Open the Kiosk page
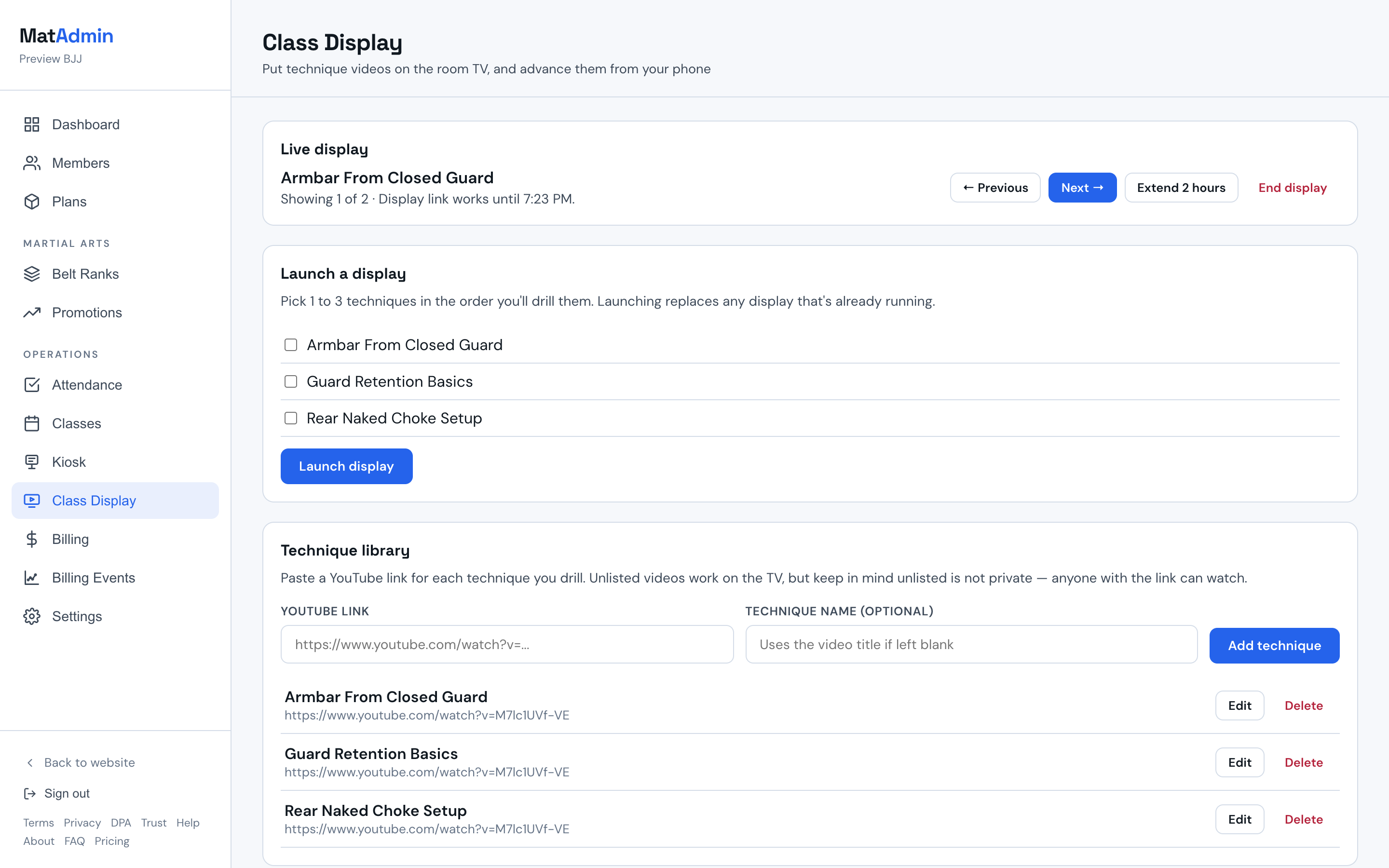 coord(115,461)
